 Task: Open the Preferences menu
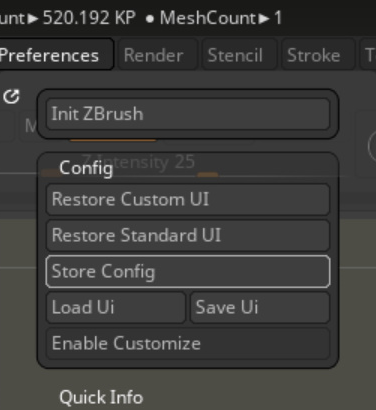pyautogui.click(x=55, y=55)
